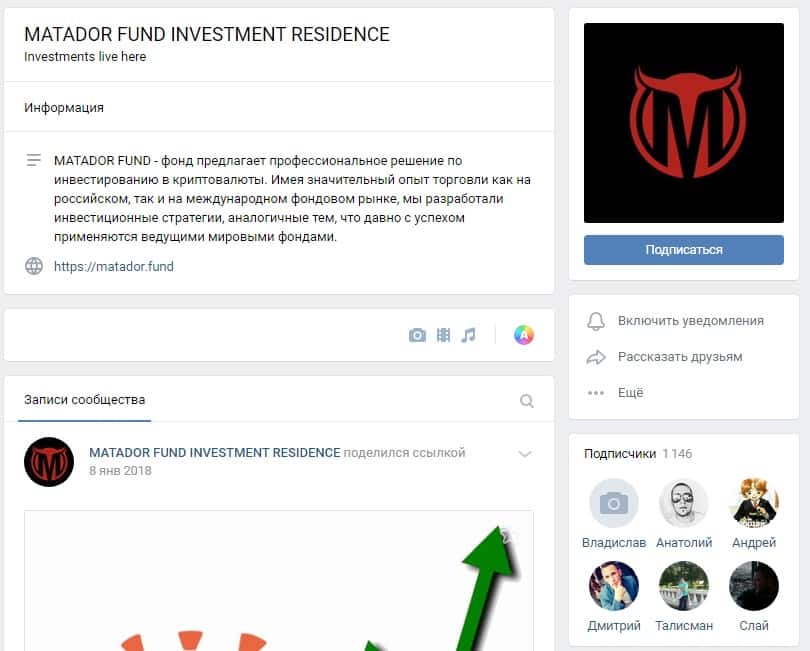Open the Matador red bull logo image
The image size is (810, 651).
683,123
